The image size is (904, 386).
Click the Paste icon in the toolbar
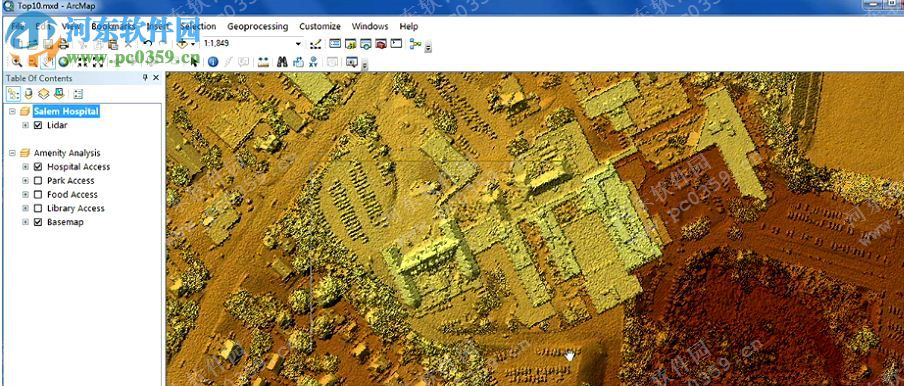[x=113, y=44]
